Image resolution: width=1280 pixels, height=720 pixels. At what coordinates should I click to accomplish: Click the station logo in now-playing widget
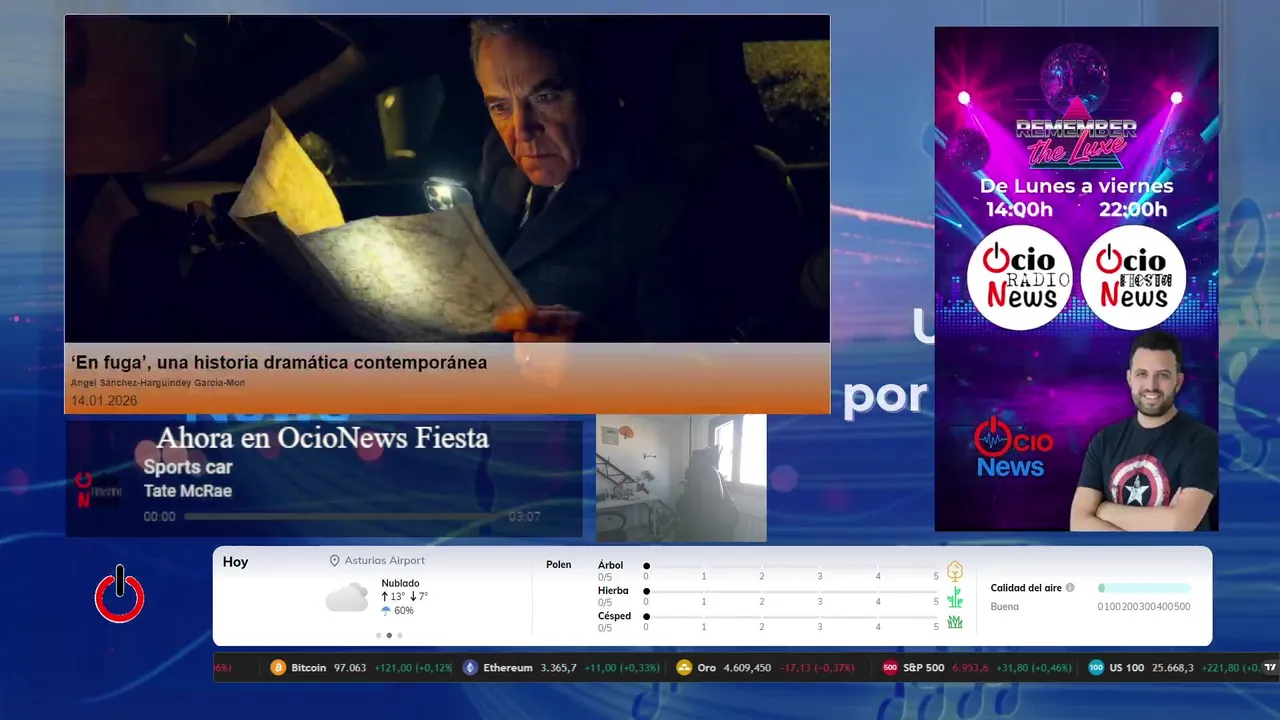point(97,489)
